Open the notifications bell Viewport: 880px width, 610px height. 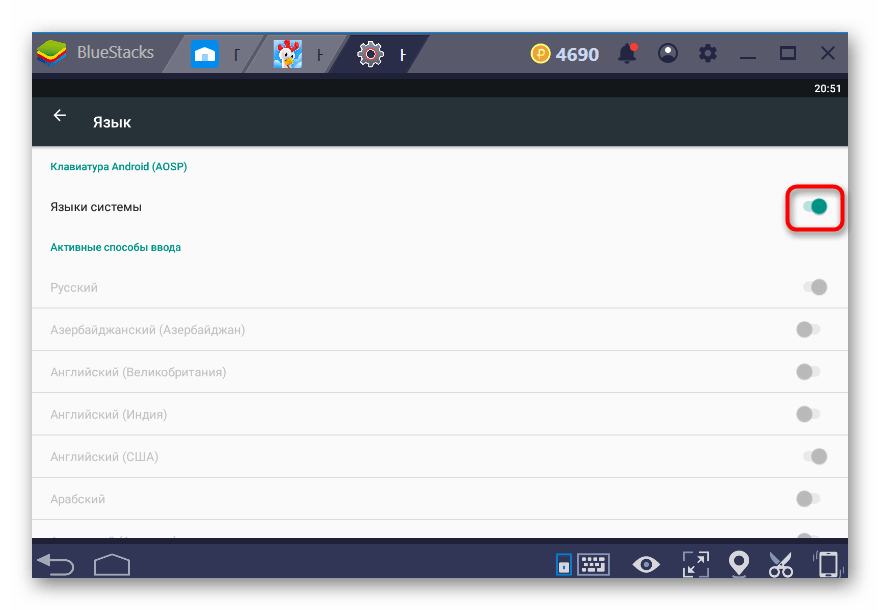(x=627, y=54)
